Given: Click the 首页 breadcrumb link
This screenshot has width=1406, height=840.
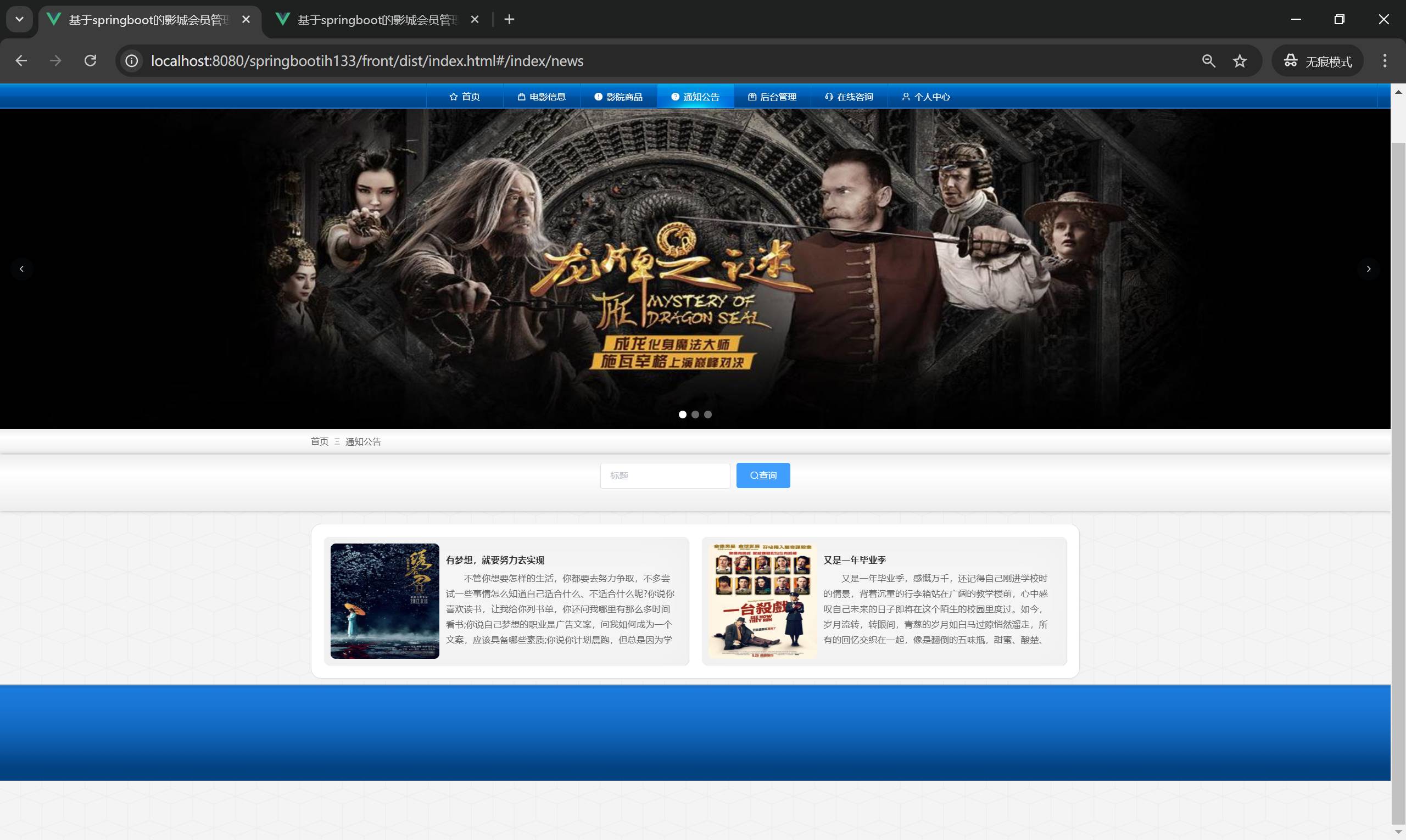Looking at the screenshot, I should click(319, 441).
